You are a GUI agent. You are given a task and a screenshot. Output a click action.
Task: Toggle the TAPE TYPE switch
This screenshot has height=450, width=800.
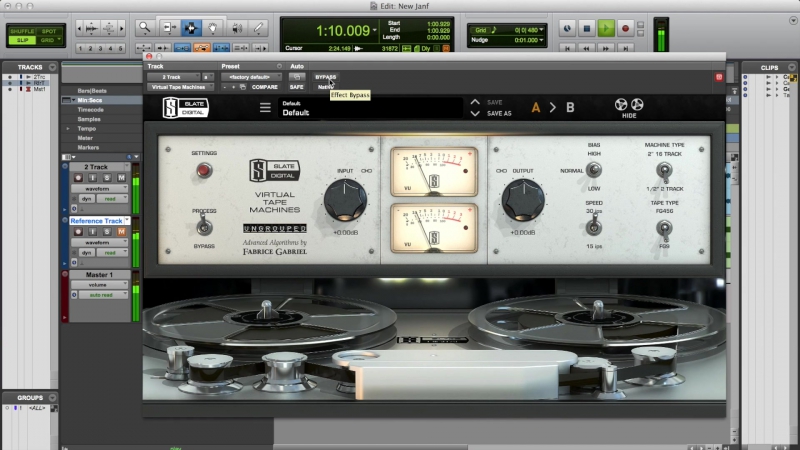click(x=664, y=228)
